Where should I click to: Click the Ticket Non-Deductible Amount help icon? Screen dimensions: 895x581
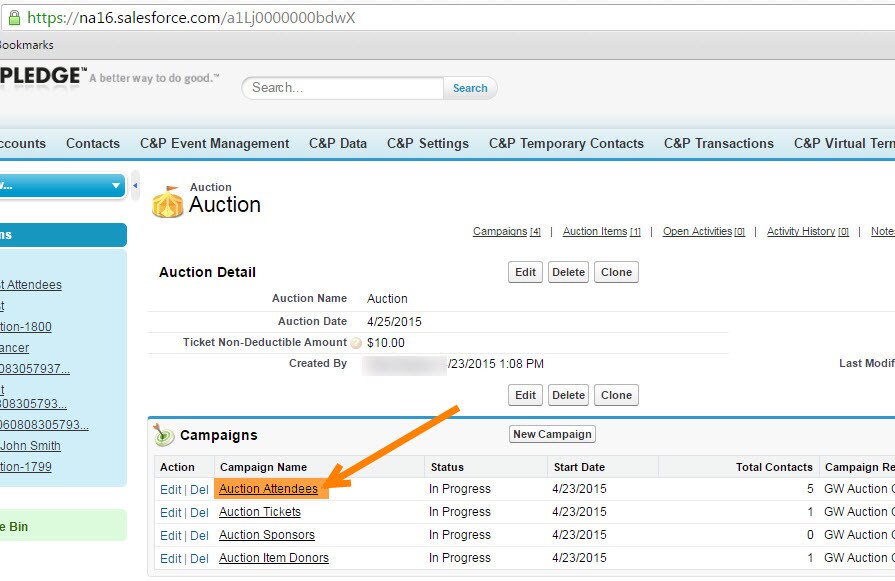click(x=356, y=343)
